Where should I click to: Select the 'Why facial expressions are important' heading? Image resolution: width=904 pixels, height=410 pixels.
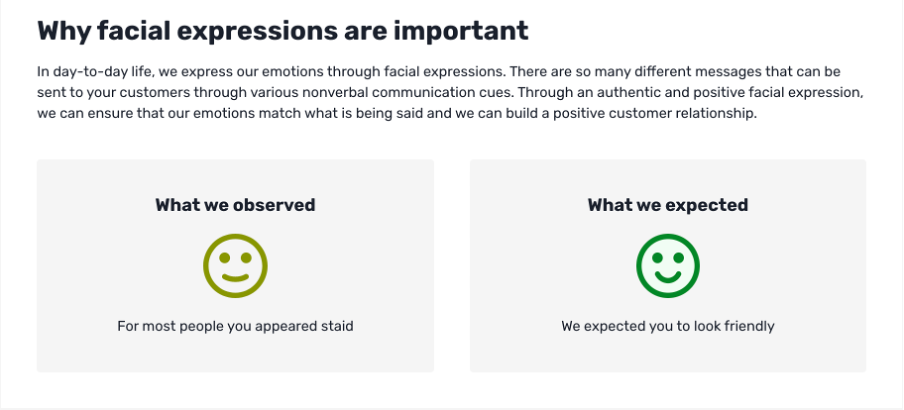pyautogui.click(x=282, y=31)
